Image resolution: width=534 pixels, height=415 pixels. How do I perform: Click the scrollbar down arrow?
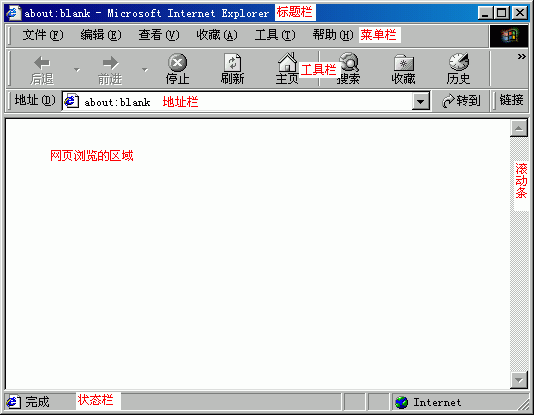click(x=519, y=380)
